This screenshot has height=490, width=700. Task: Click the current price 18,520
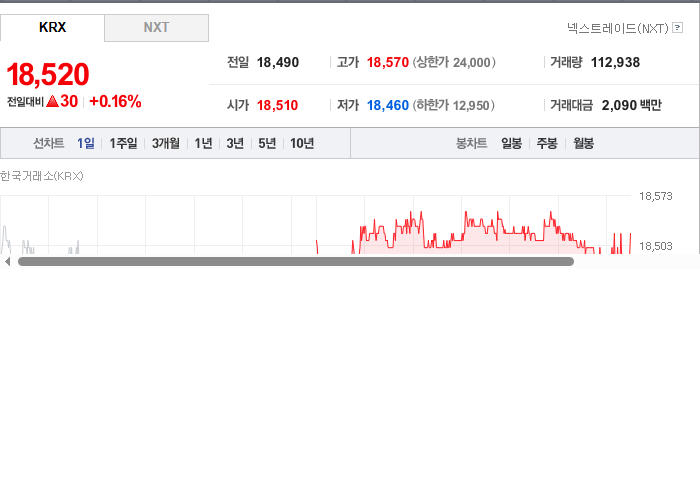(48, 74)
